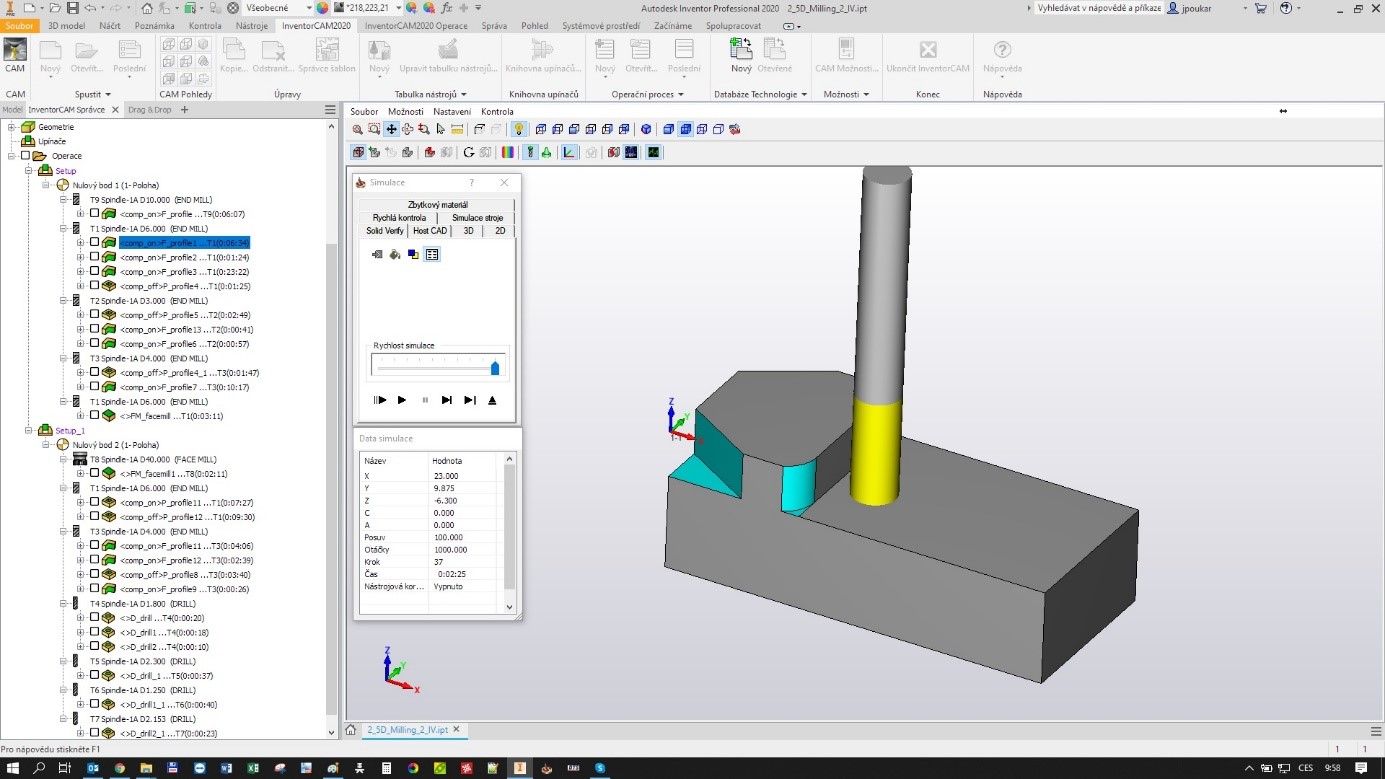The image size is (1385, 779).
Task: Select the Pan tool in the simulation toolbar
Action: click(x=391, y=129)
